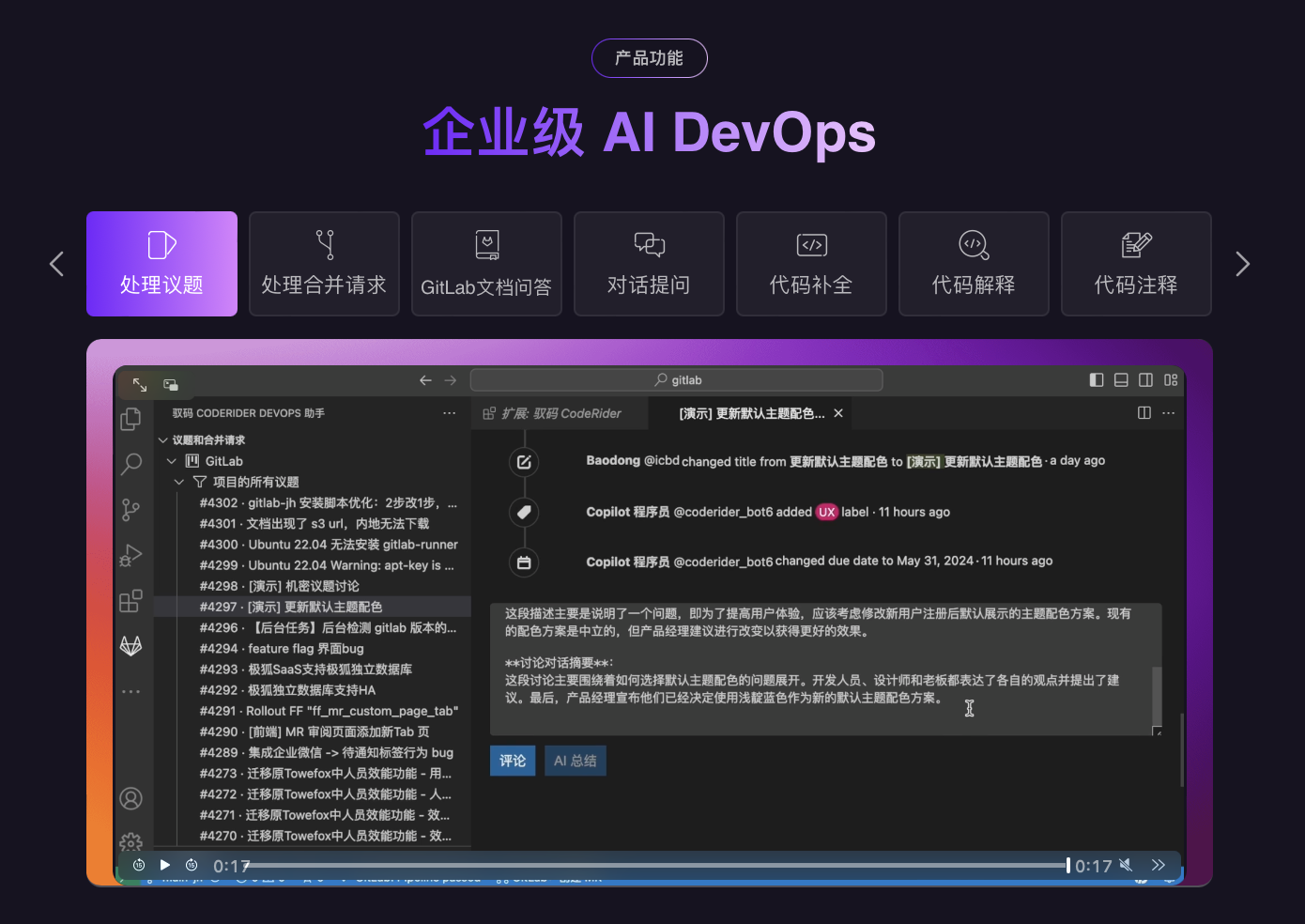Click the gitlab command center search field
The image size is (1305, 924).
tap(676, 380)
